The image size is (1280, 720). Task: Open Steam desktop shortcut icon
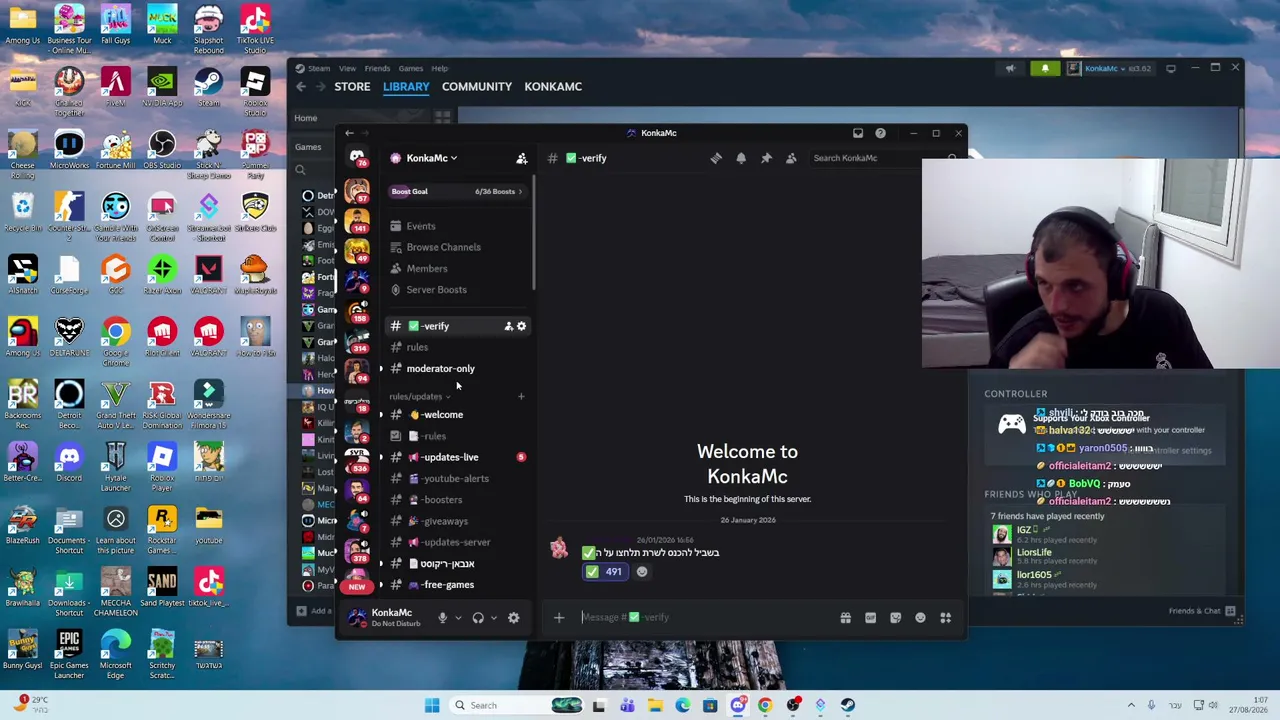tap(208, 87)
